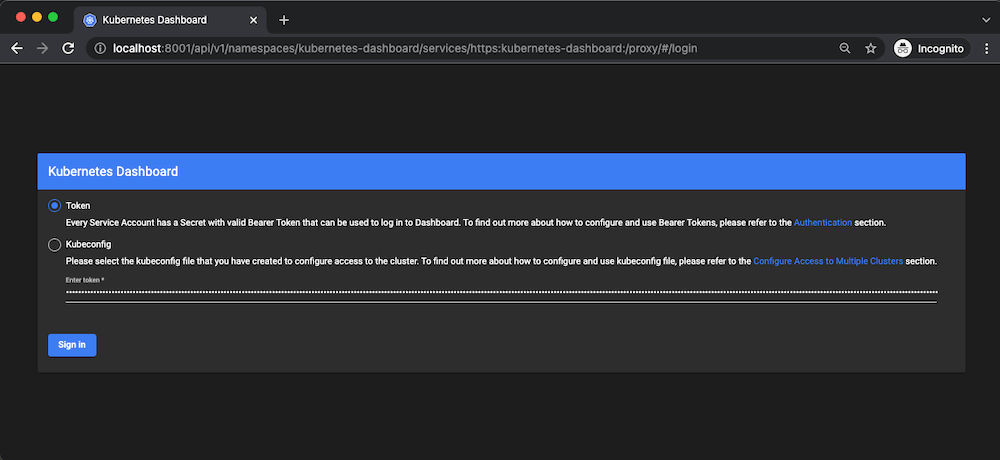Select the Kubeconfig radio button
This screenshot has height=460, width=1000.
54,244
